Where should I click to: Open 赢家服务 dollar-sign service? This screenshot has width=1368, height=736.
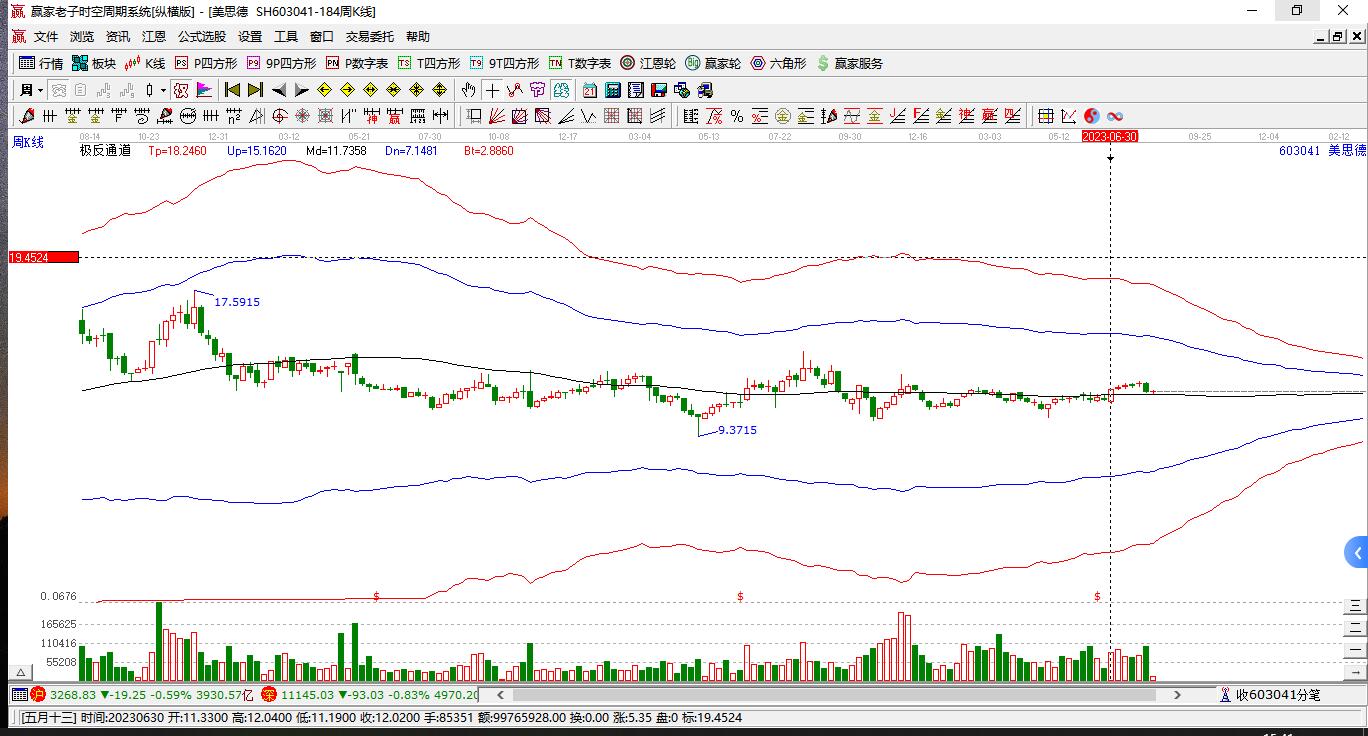click(x=850, y=63)
